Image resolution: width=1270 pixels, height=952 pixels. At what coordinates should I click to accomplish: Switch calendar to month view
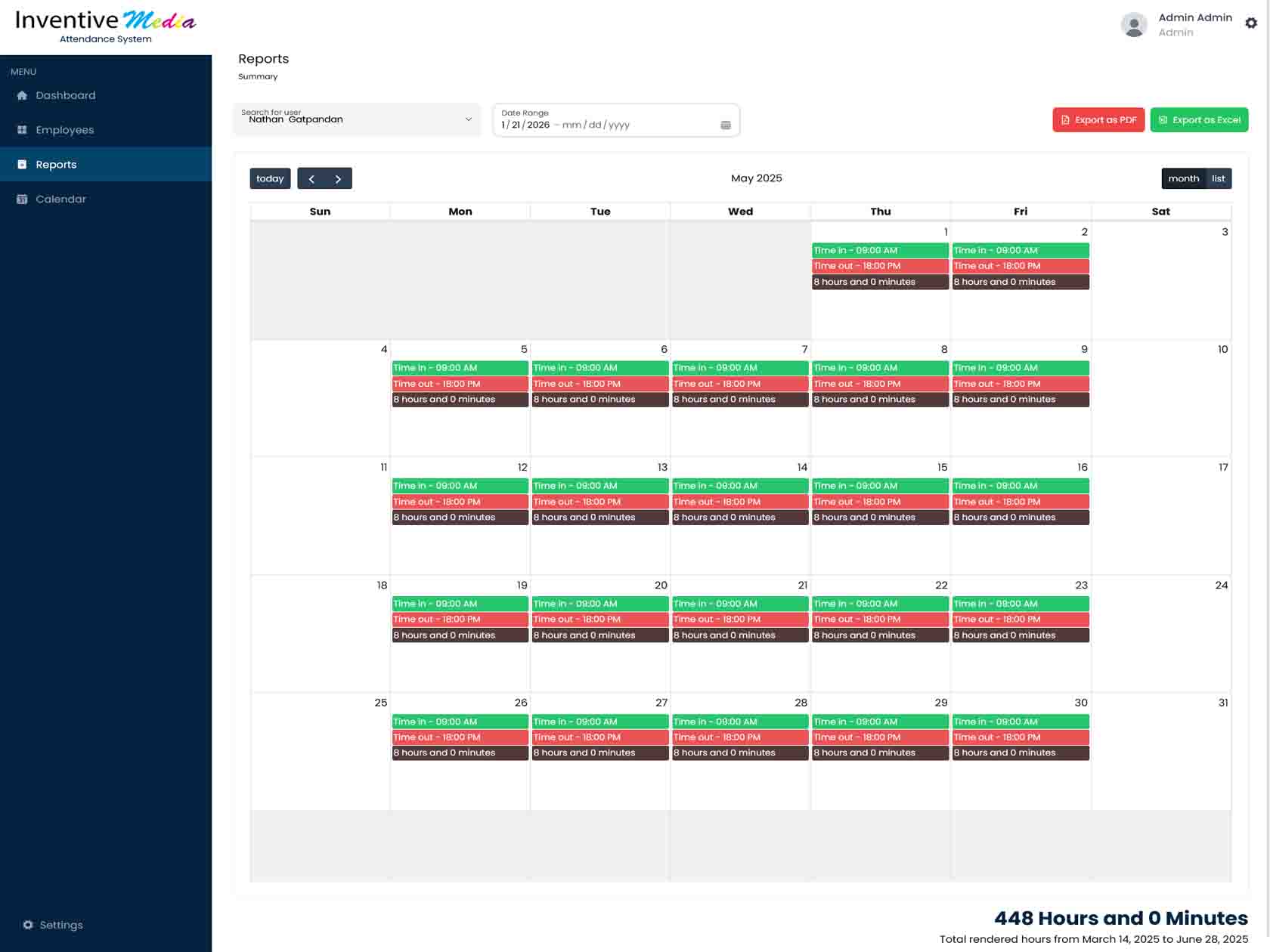pos(1183,179)
